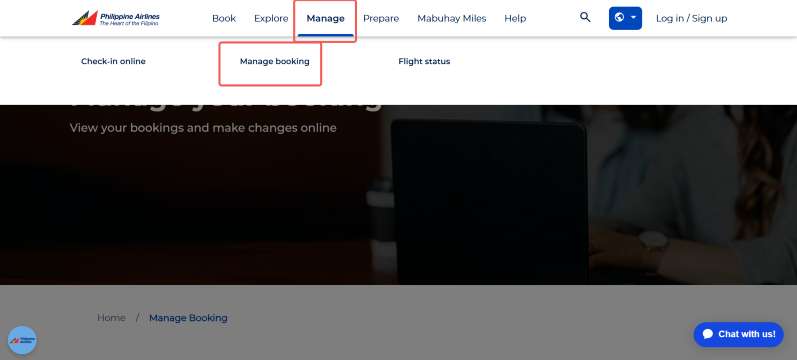797x360 pixels.
Task: Click Manage Booking breadcrumb link
Action: point(188,318)
